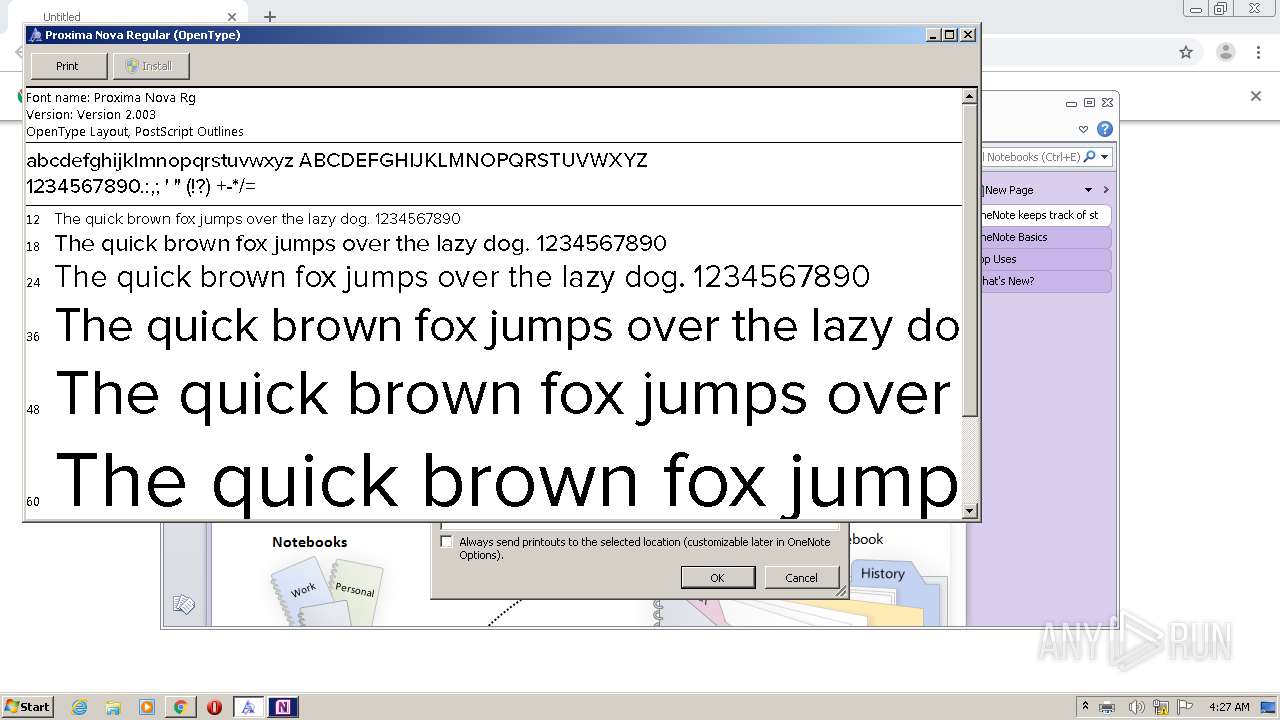Click the 'Font name: Proxima Nova Rg' text
This screenshot has width=1280, height=720.
[111, 98]
